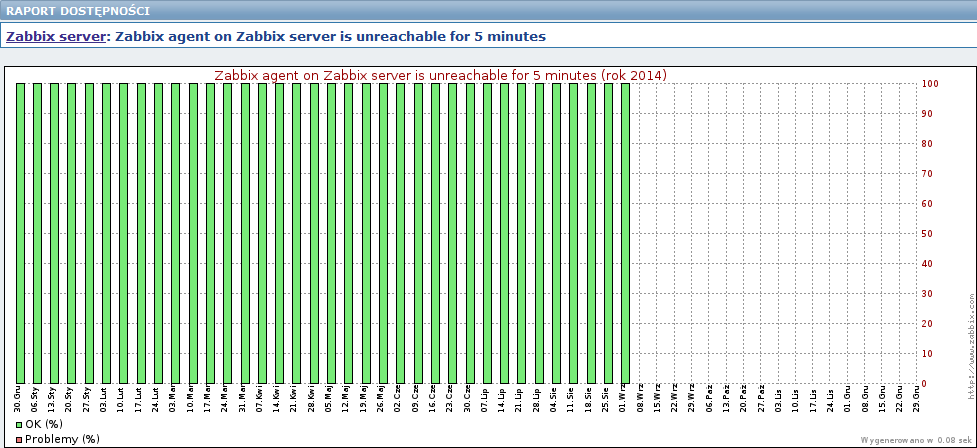Click the 70 value on the percent axis
This screenshot has height=448, width=977.
point(928,173)
